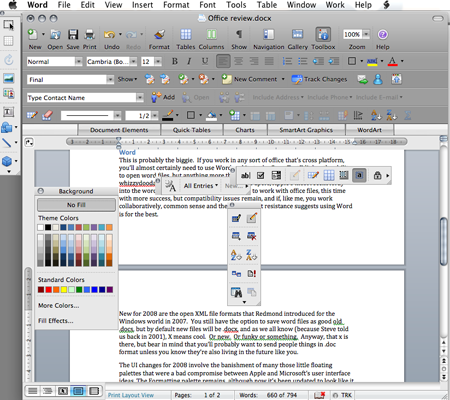Click the Apple menu logo
The width and height of the screenshot is (450, 400).
[12, 5]
